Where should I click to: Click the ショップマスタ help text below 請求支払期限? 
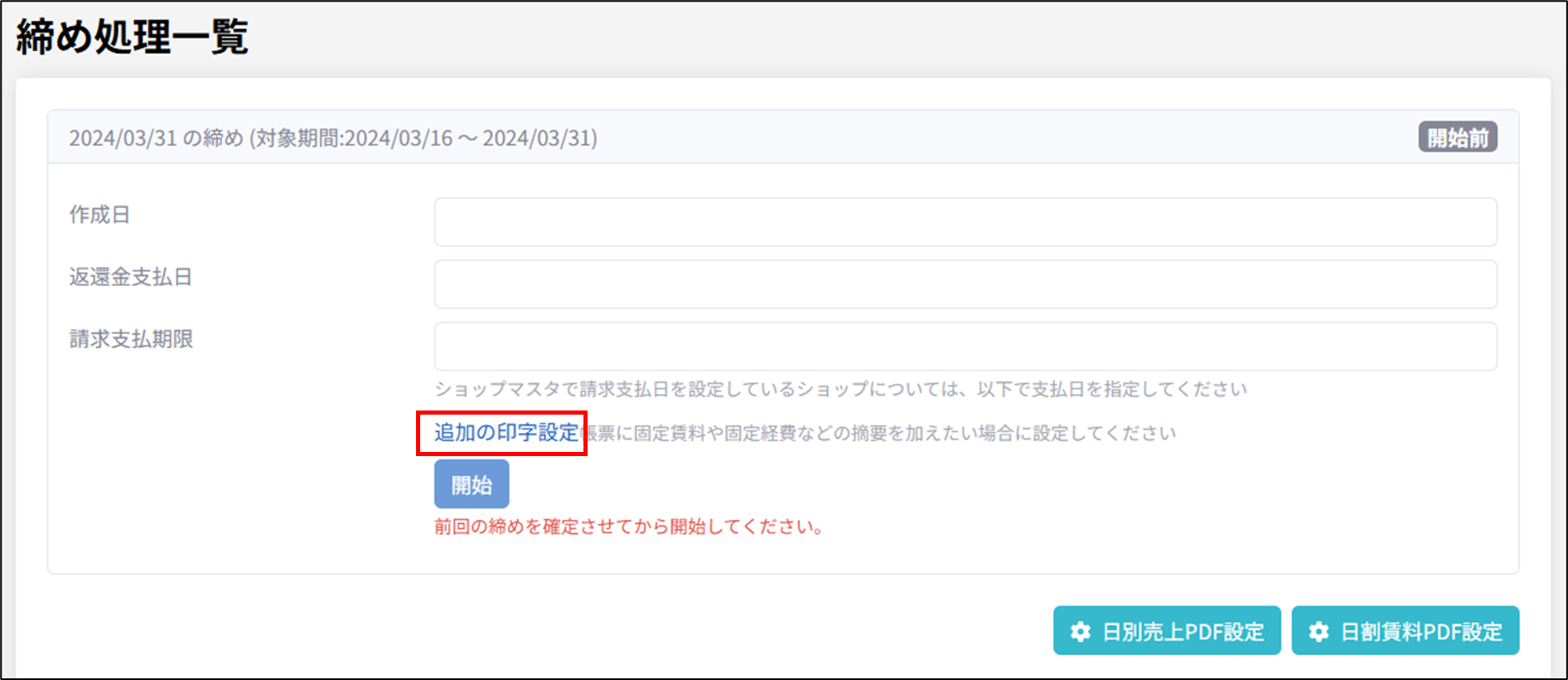[x=840, y=390]
